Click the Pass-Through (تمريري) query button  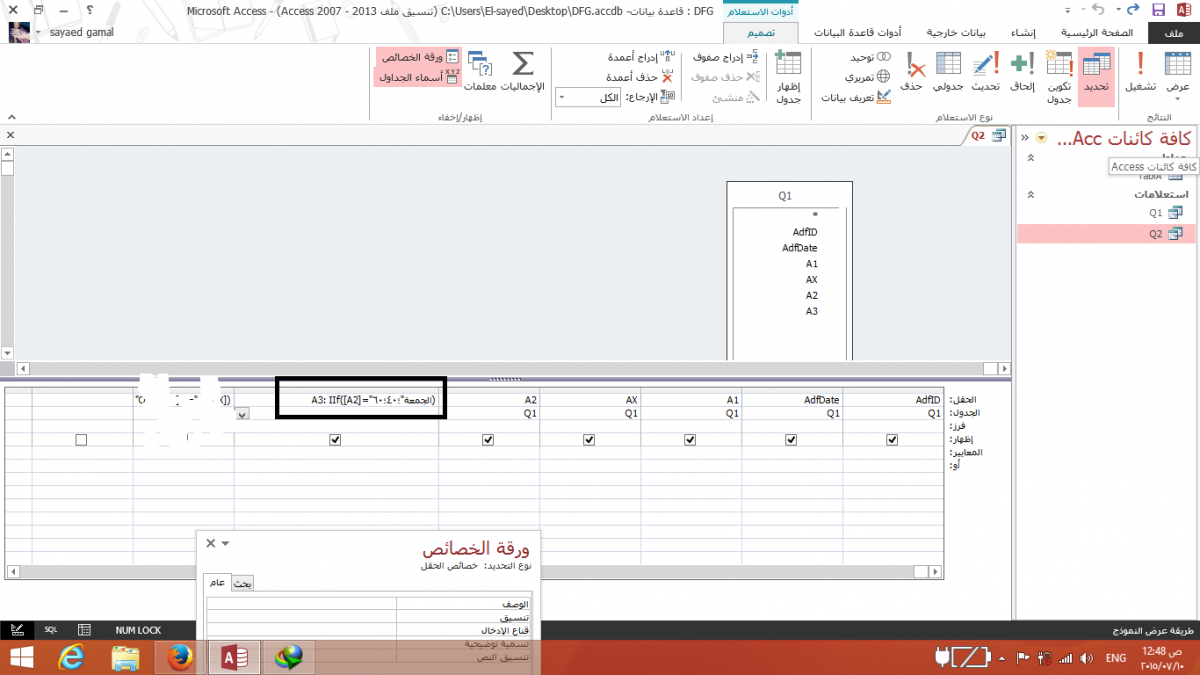(866, 77)
